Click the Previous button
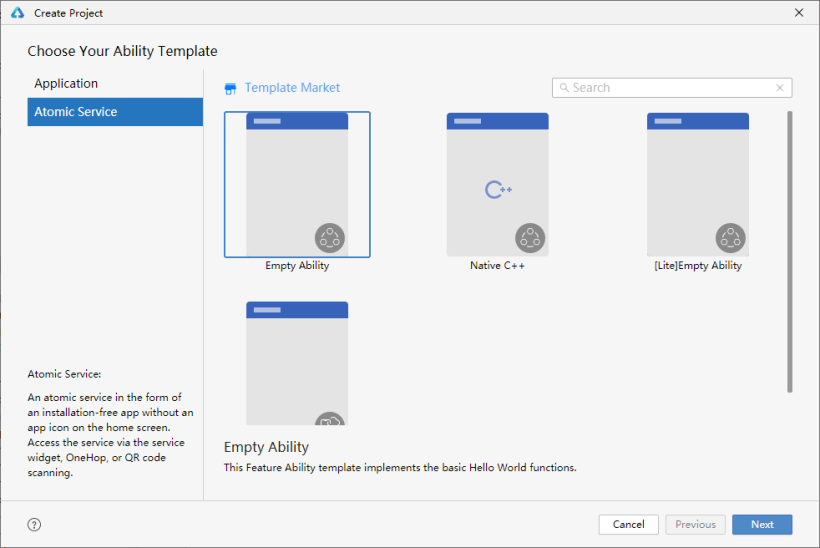Image resolution: width=820 pixels, height=548 pixels. 695,524
